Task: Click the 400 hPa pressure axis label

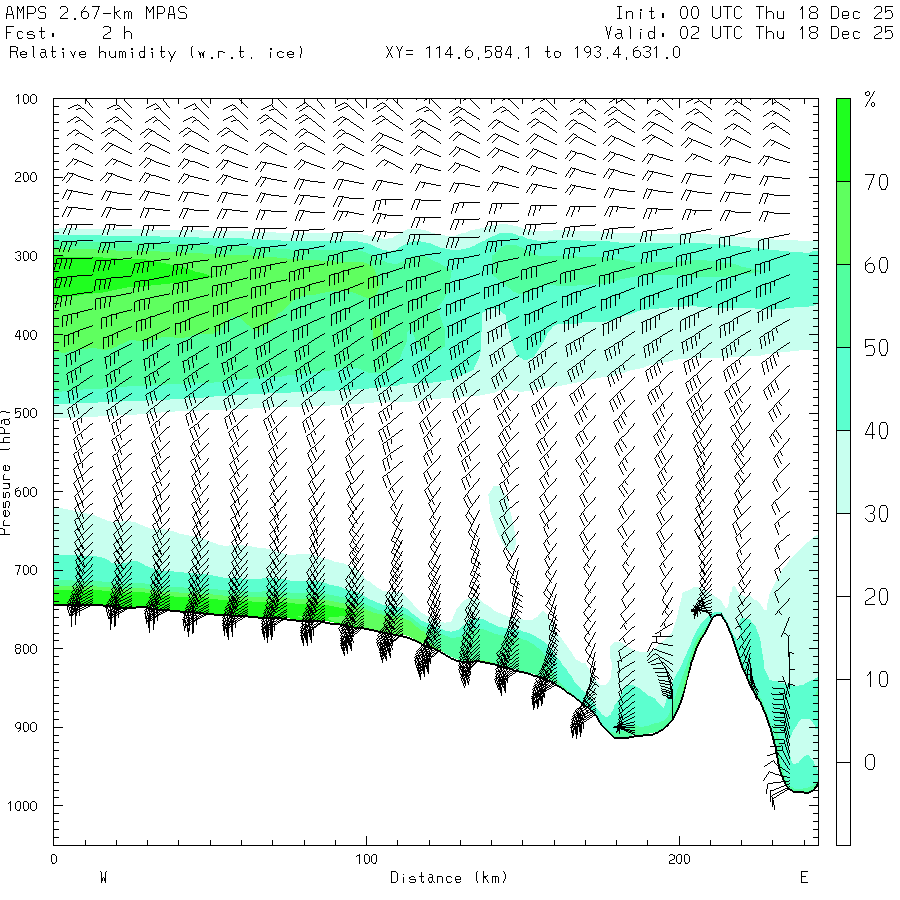Action: pos(26,335)
